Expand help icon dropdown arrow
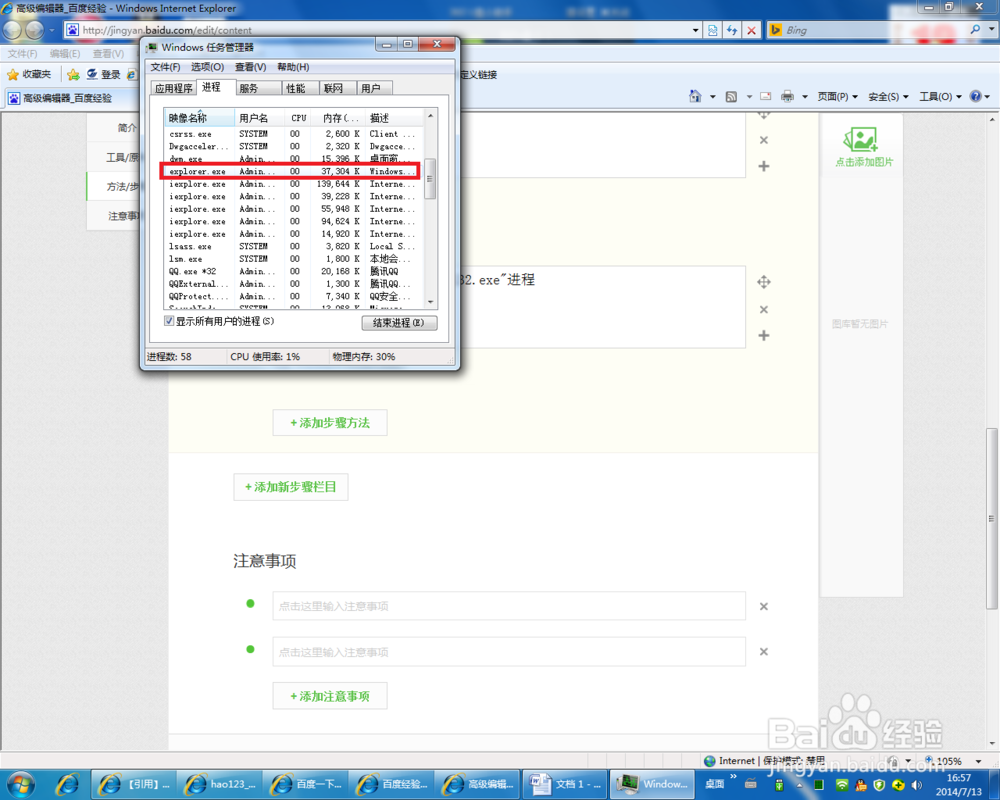 click(987, 97)
